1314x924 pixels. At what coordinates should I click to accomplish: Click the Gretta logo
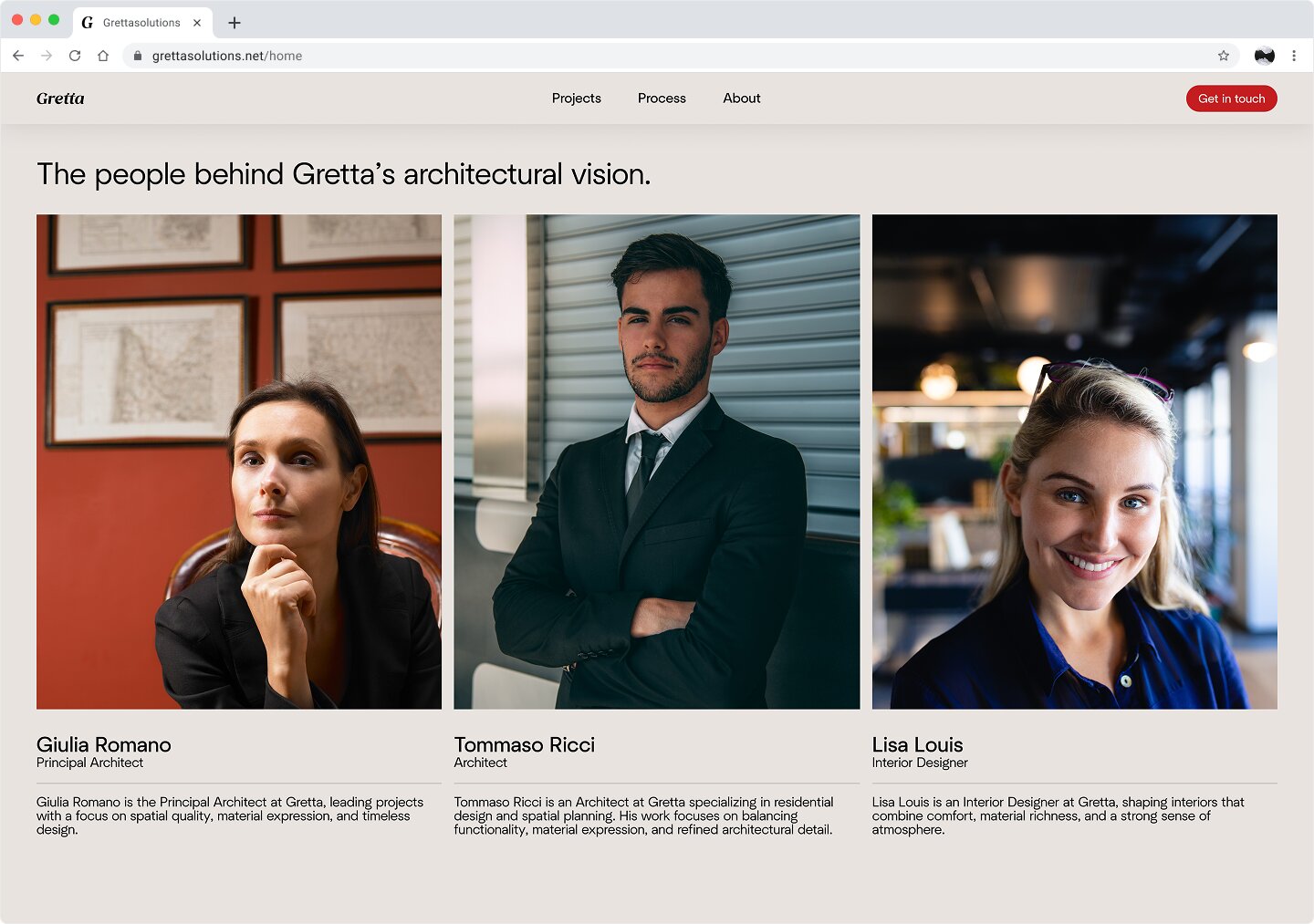60,99
